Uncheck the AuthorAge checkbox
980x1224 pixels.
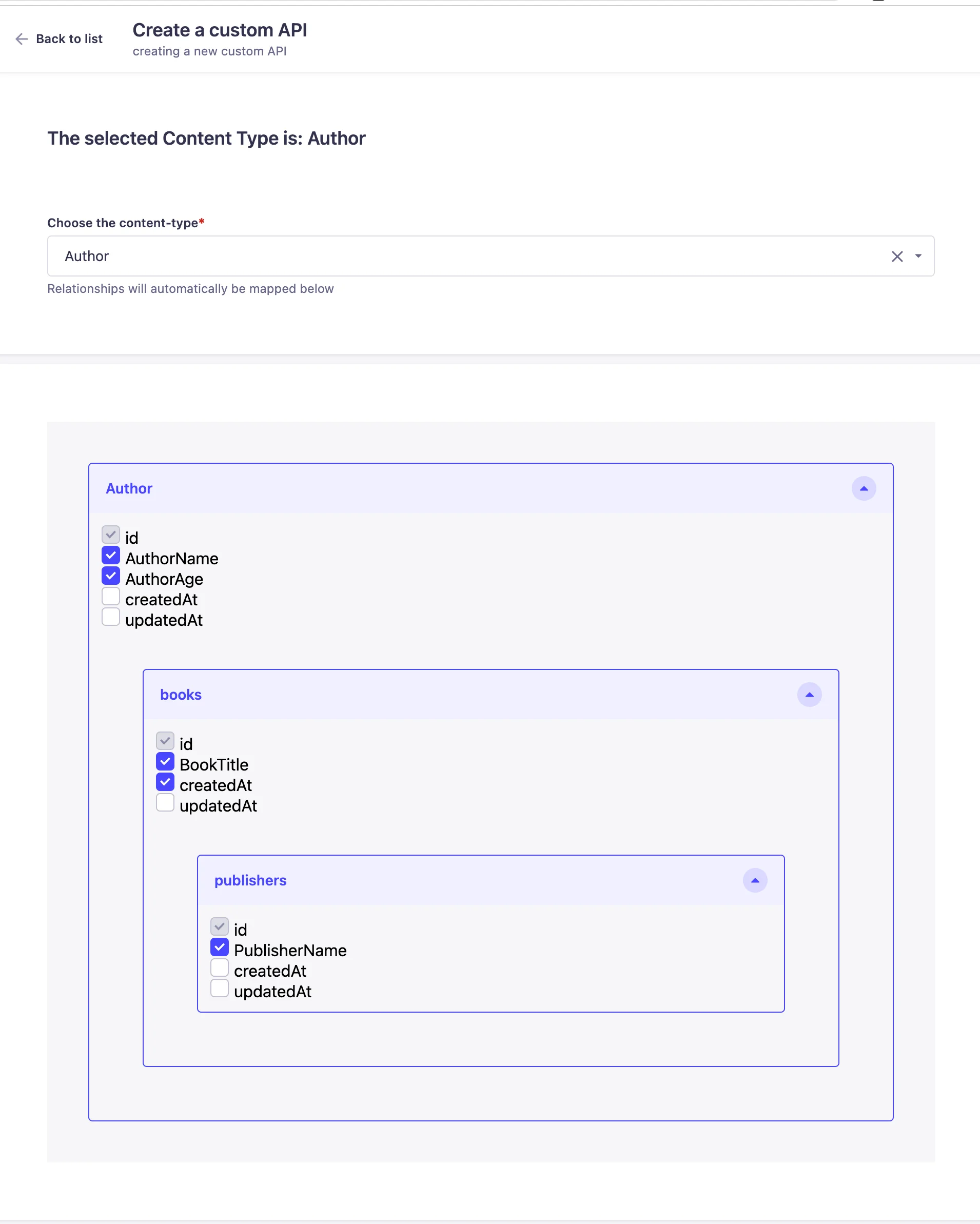(x=111, y=576)
